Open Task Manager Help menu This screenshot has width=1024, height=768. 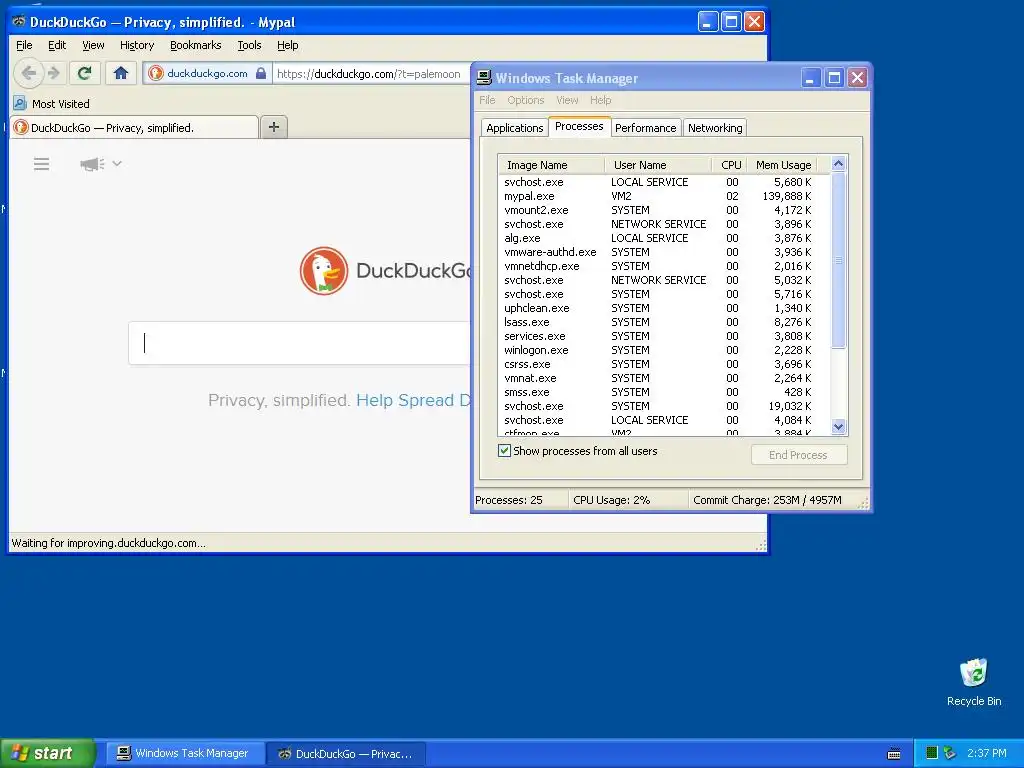[600, 100]
